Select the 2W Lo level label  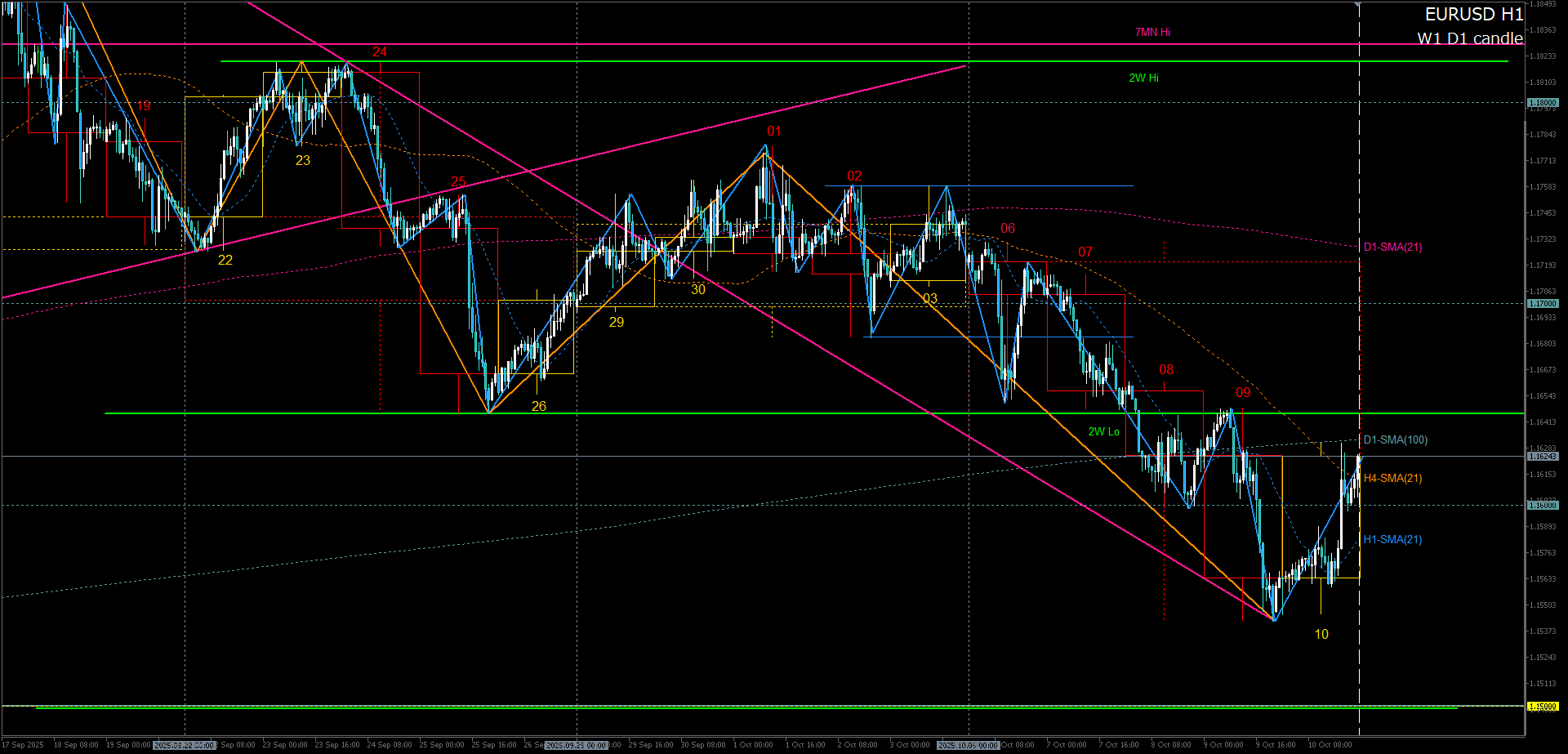coord(1103,432)
